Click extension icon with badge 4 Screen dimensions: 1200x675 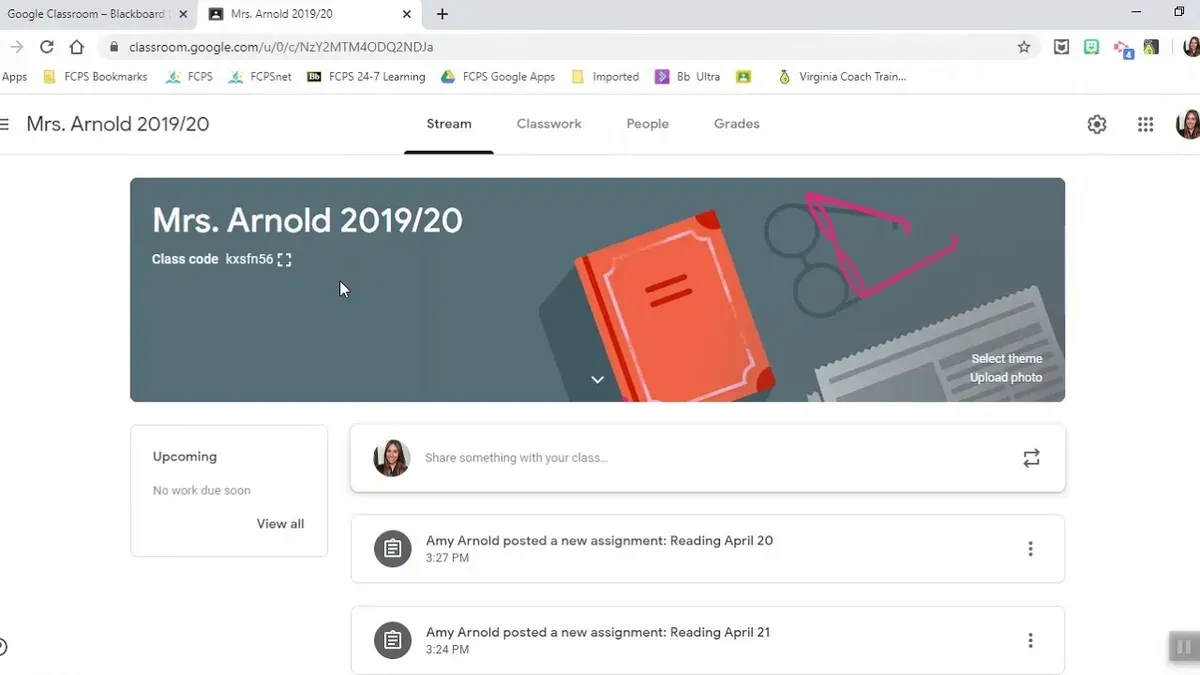click(1123, 48)
